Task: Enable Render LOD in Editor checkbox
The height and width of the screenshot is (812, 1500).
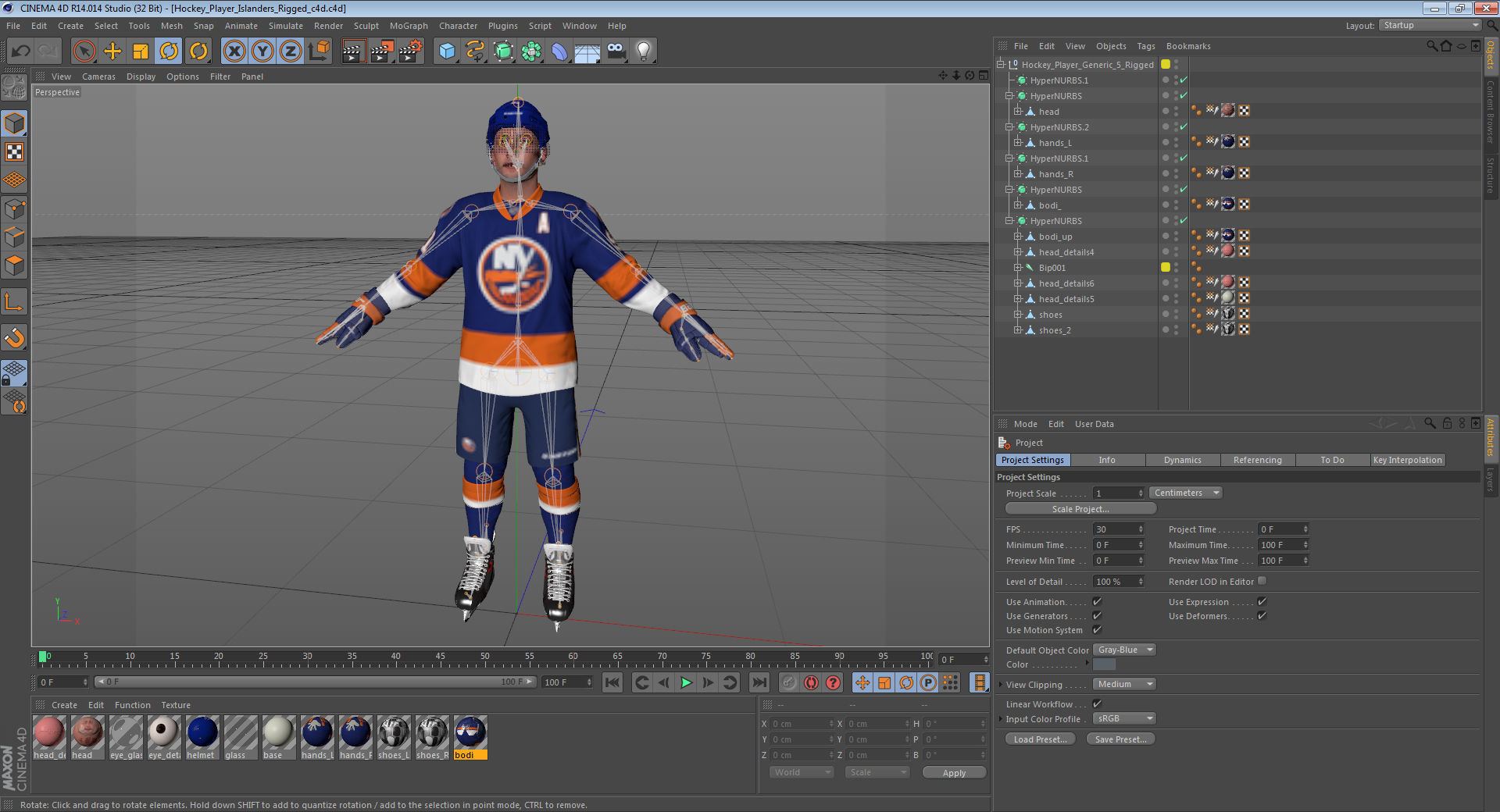Action: tap(1262, 581)
